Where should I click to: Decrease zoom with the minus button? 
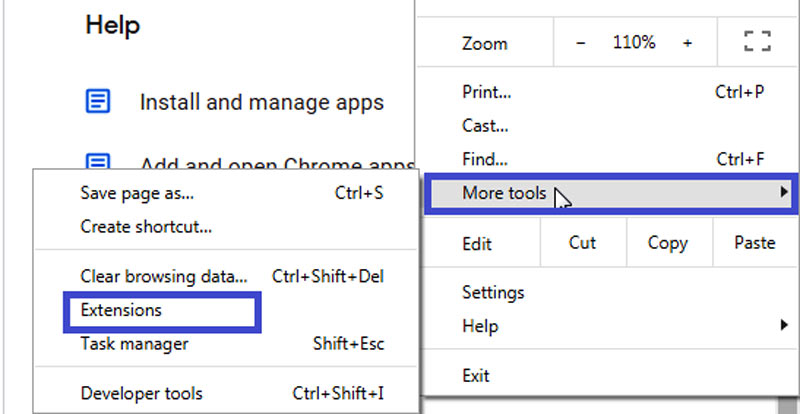pos(582,43)
